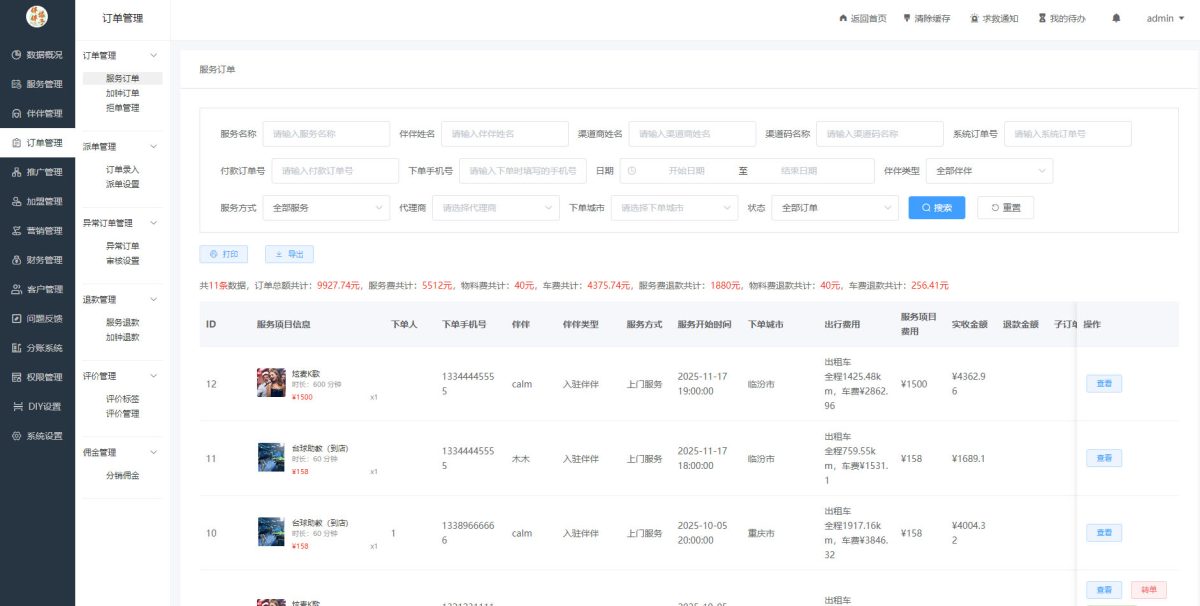This screenshot has width=1200, height=606.
Task: Select 审核设置 in the submenu
Action: point(123,261)
